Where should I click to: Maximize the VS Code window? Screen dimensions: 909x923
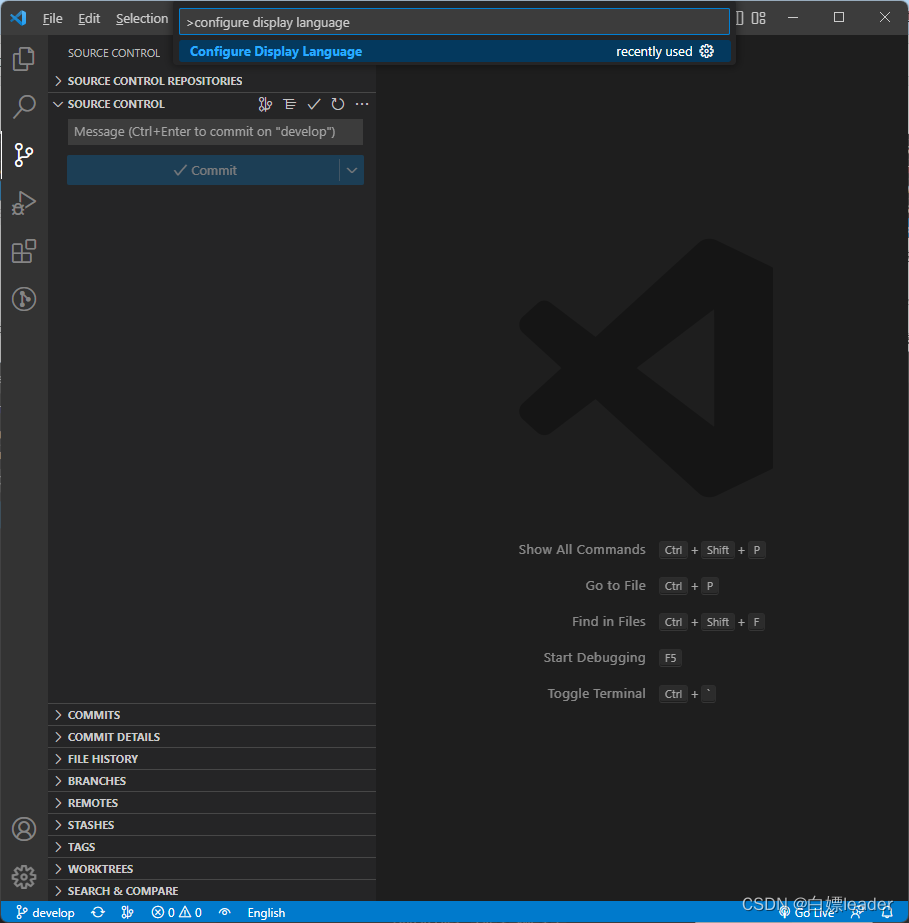click(839, 18)
